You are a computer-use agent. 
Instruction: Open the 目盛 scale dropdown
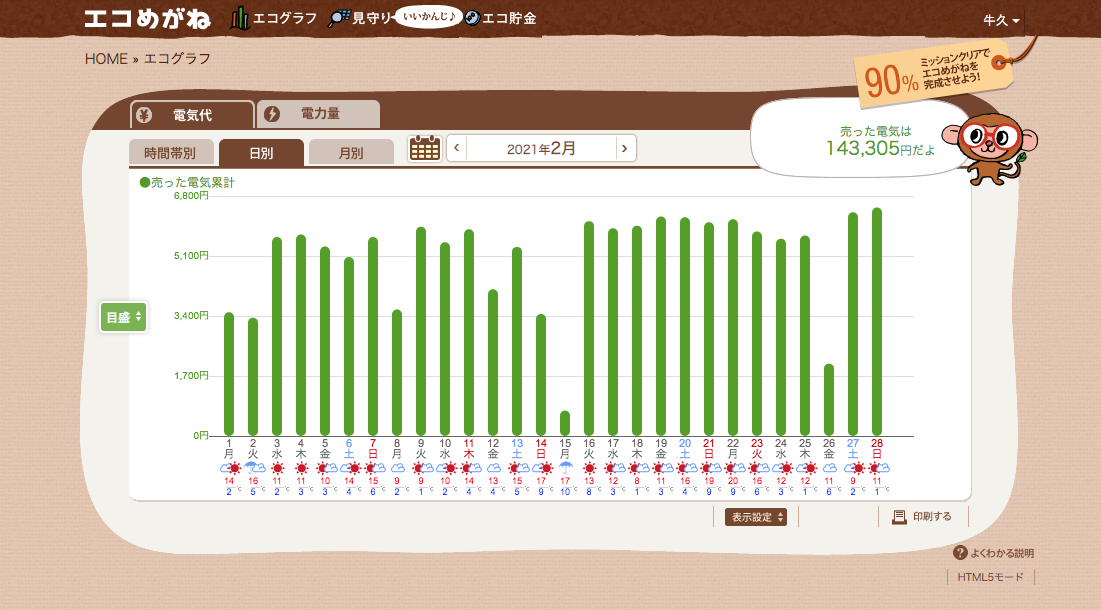pyautogui.click(x=123, y=317)
